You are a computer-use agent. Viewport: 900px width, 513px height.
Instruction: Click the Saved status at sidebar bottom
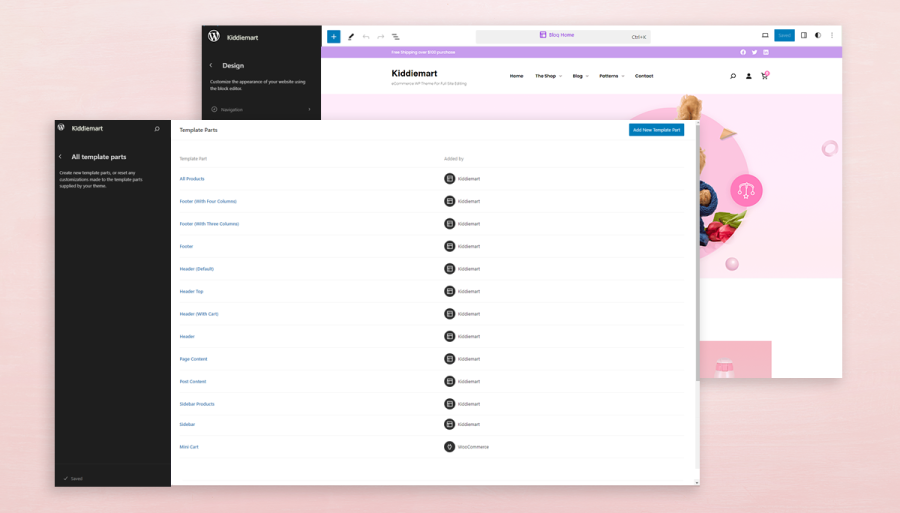pos(73,478)
